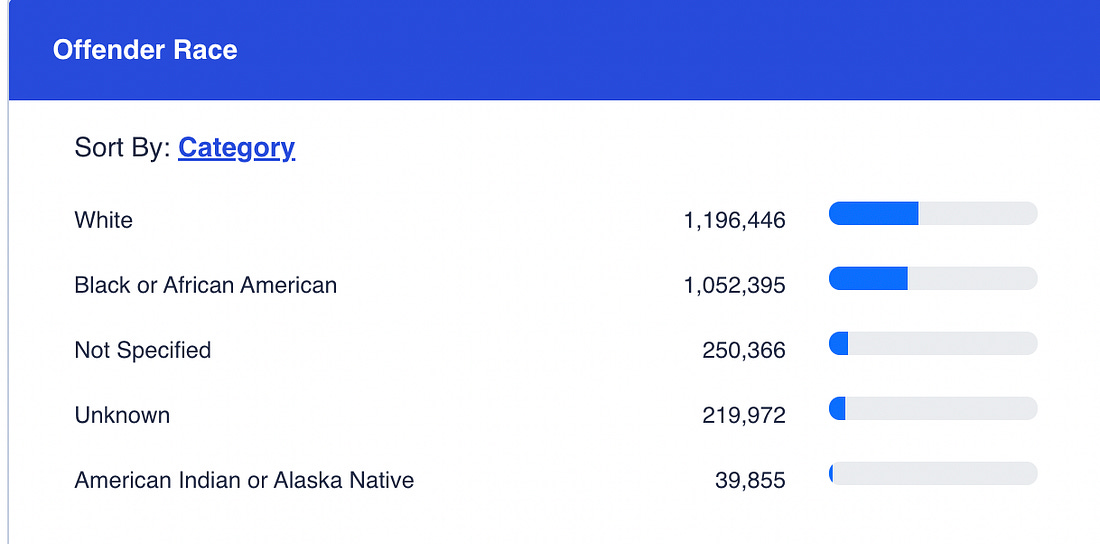Click the 219,972 count value
1100x544 pixels.
tap(743, 416)
